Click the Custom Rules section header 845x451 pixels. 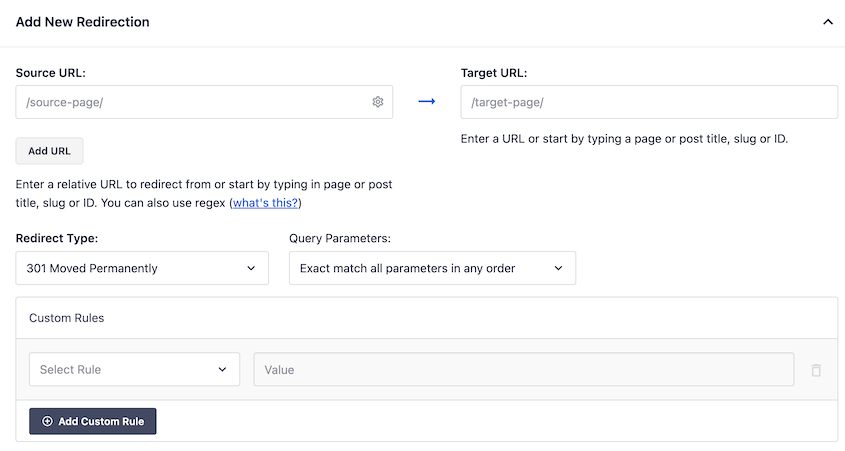tap(67, 318)
